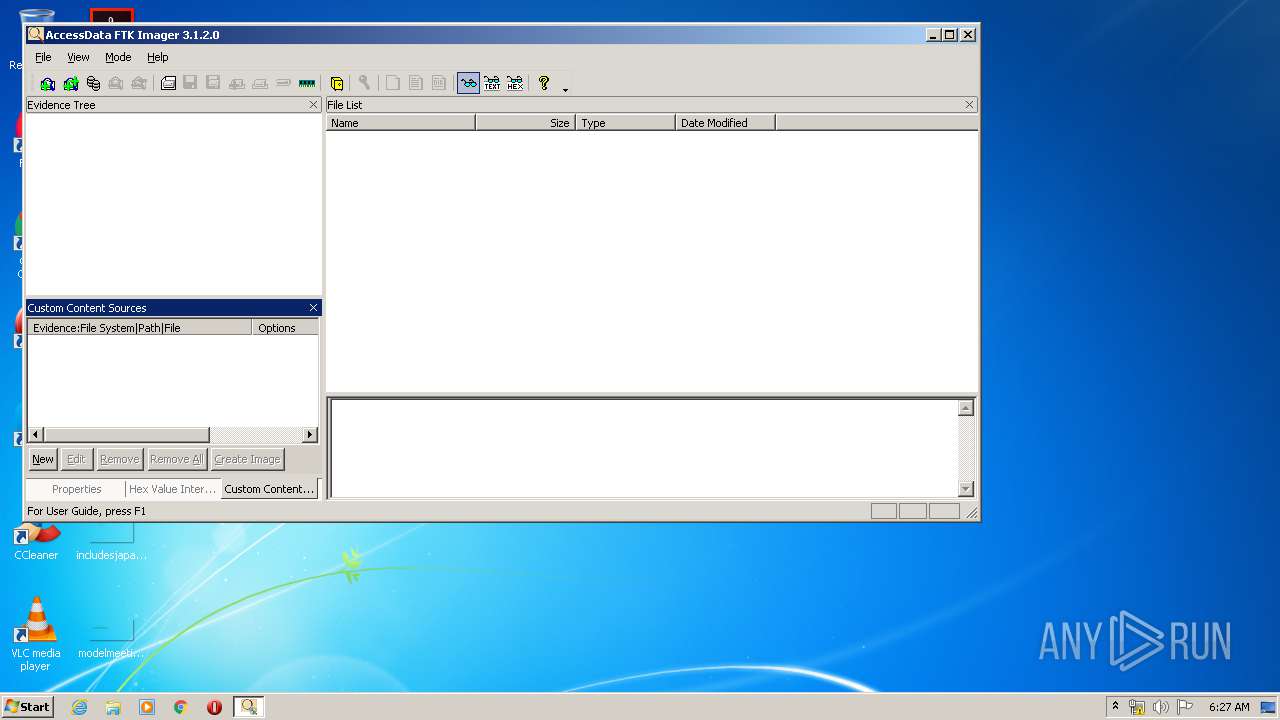
Task: Click the Capture Memory chip icon
Action: 307,83
